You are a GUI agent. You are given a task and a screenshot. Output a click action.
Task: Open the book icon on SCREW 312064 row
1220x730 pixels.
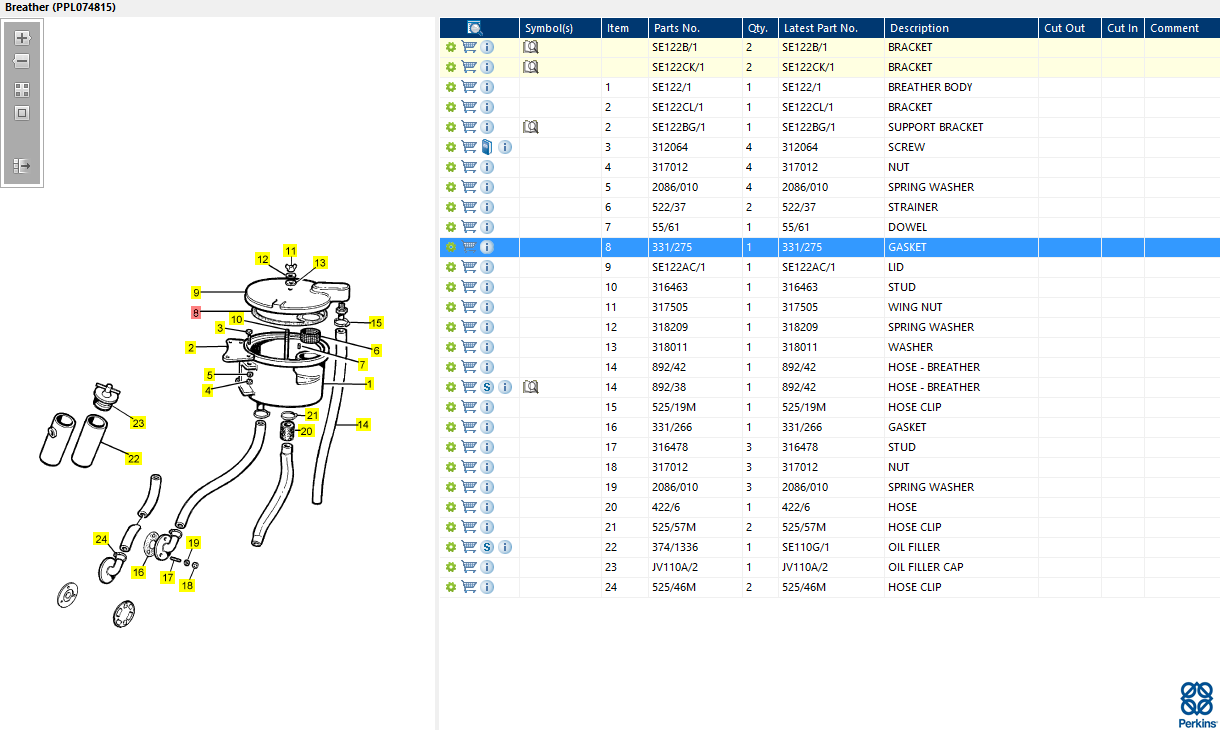click(x=487, y=147)
